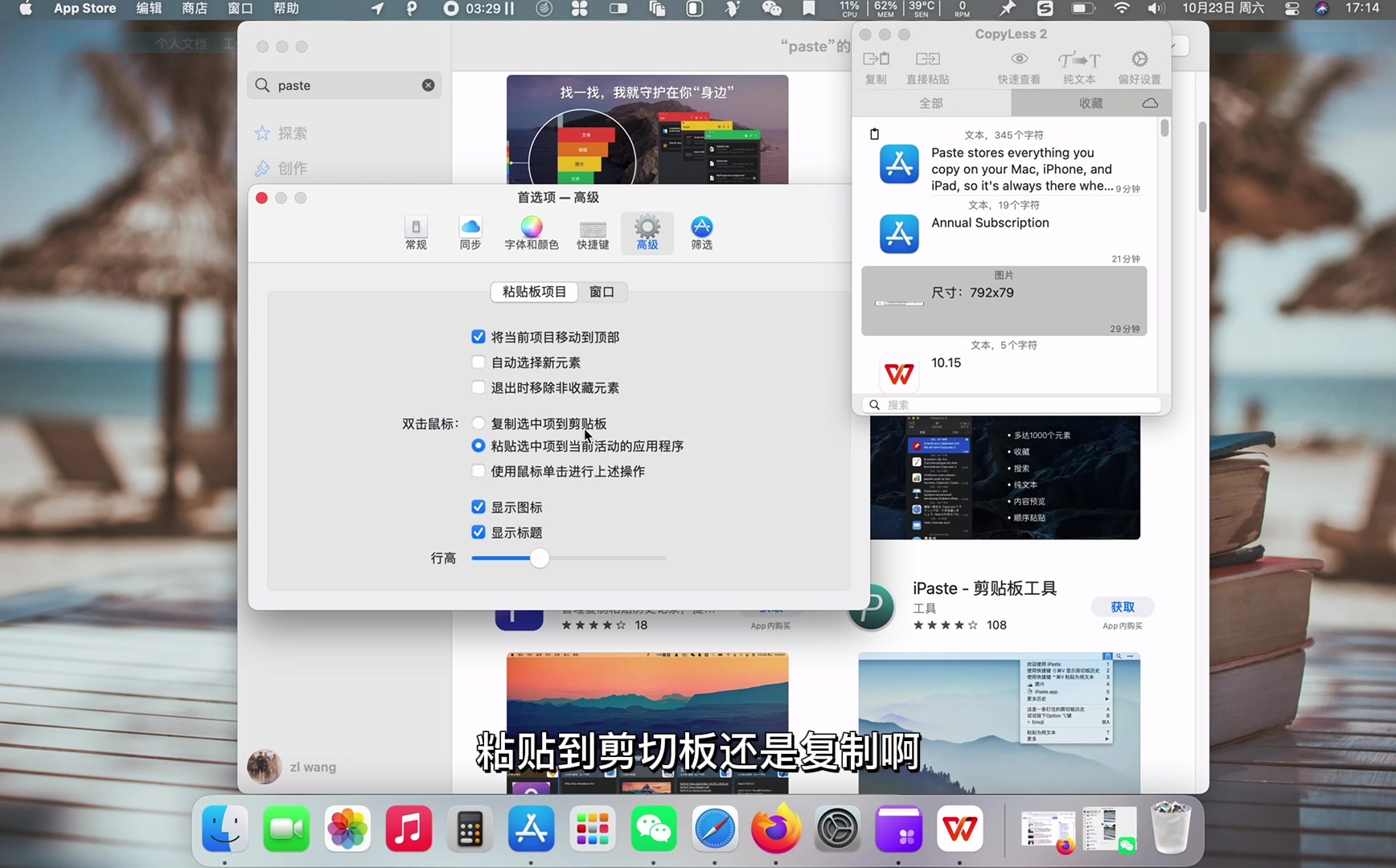Open Launchpad from the Dock
The image size is (1396, 868).
point(592,829)
